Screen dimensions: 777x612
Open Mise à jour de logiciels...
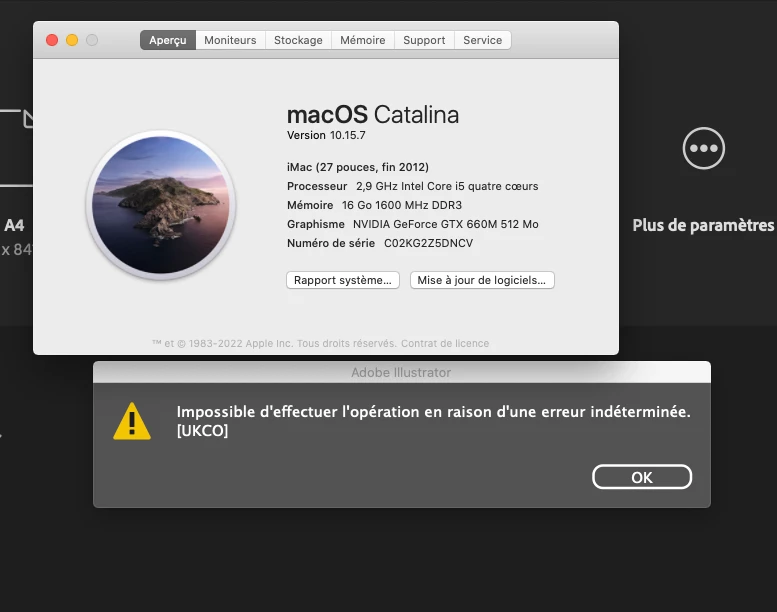pyautogui.click(x=482, y=280)
